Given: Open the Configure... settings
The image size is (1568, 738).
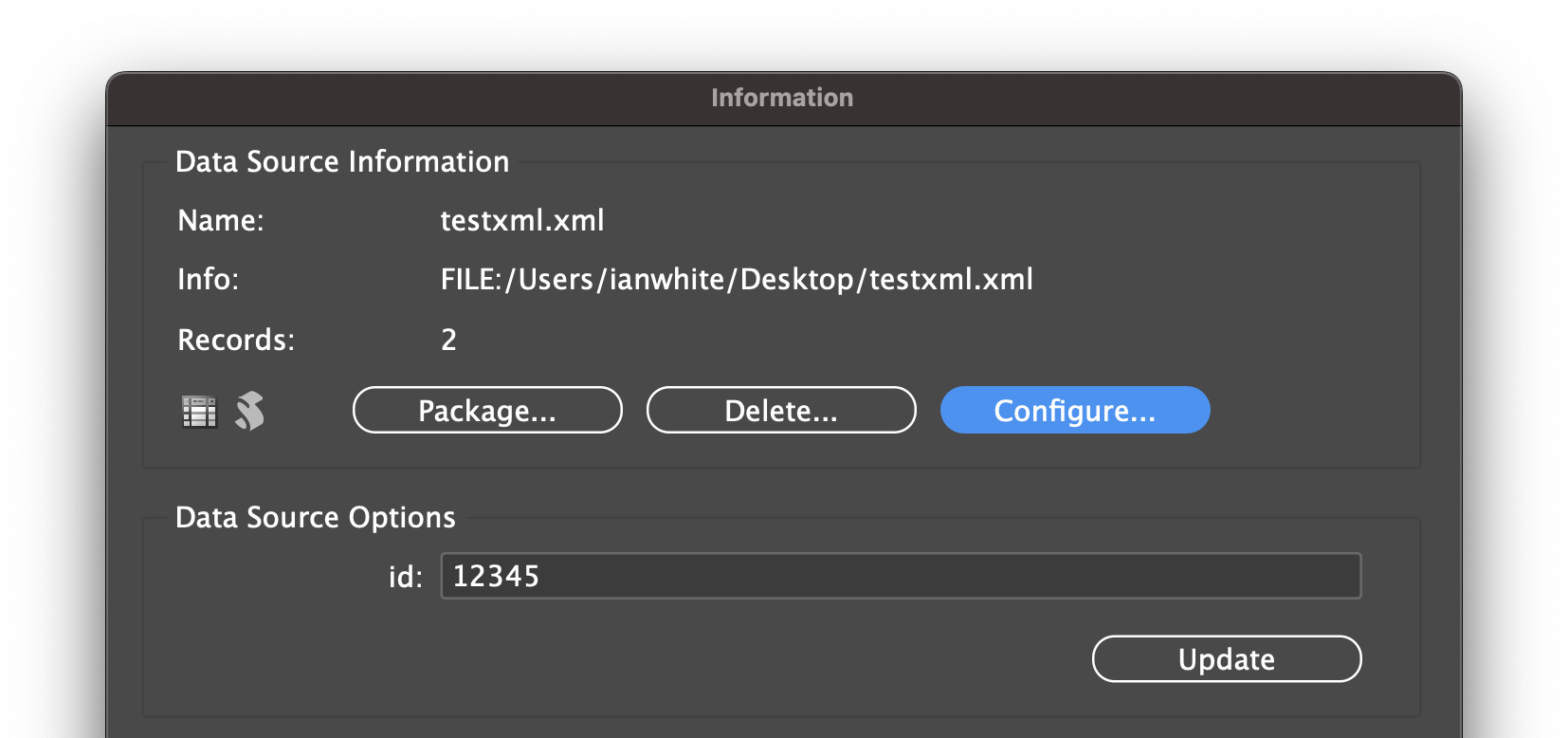Looking at the screenshot, I should pyautogui.click(x=1074, y=411).
